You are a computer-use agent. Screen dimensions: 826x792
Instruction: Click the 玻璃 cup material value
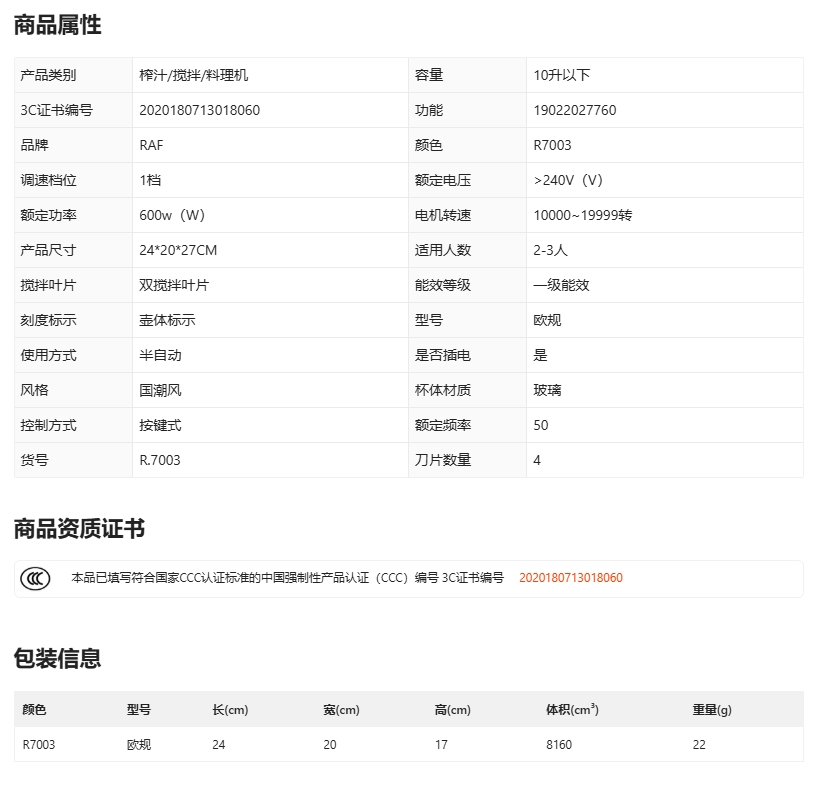click(x=548, y=390)
